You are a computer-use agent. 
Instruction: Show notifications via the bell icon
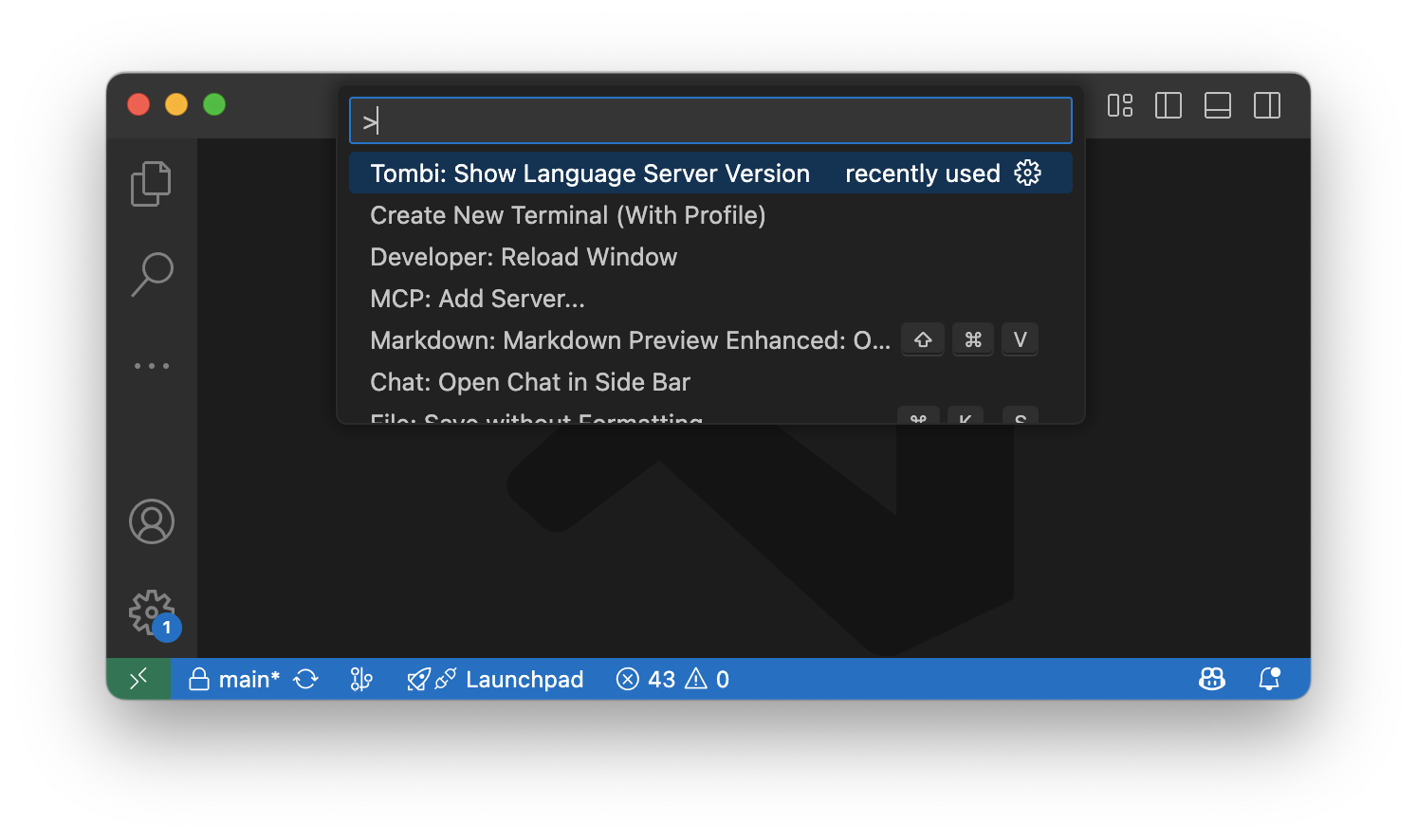pos(1269,679)
